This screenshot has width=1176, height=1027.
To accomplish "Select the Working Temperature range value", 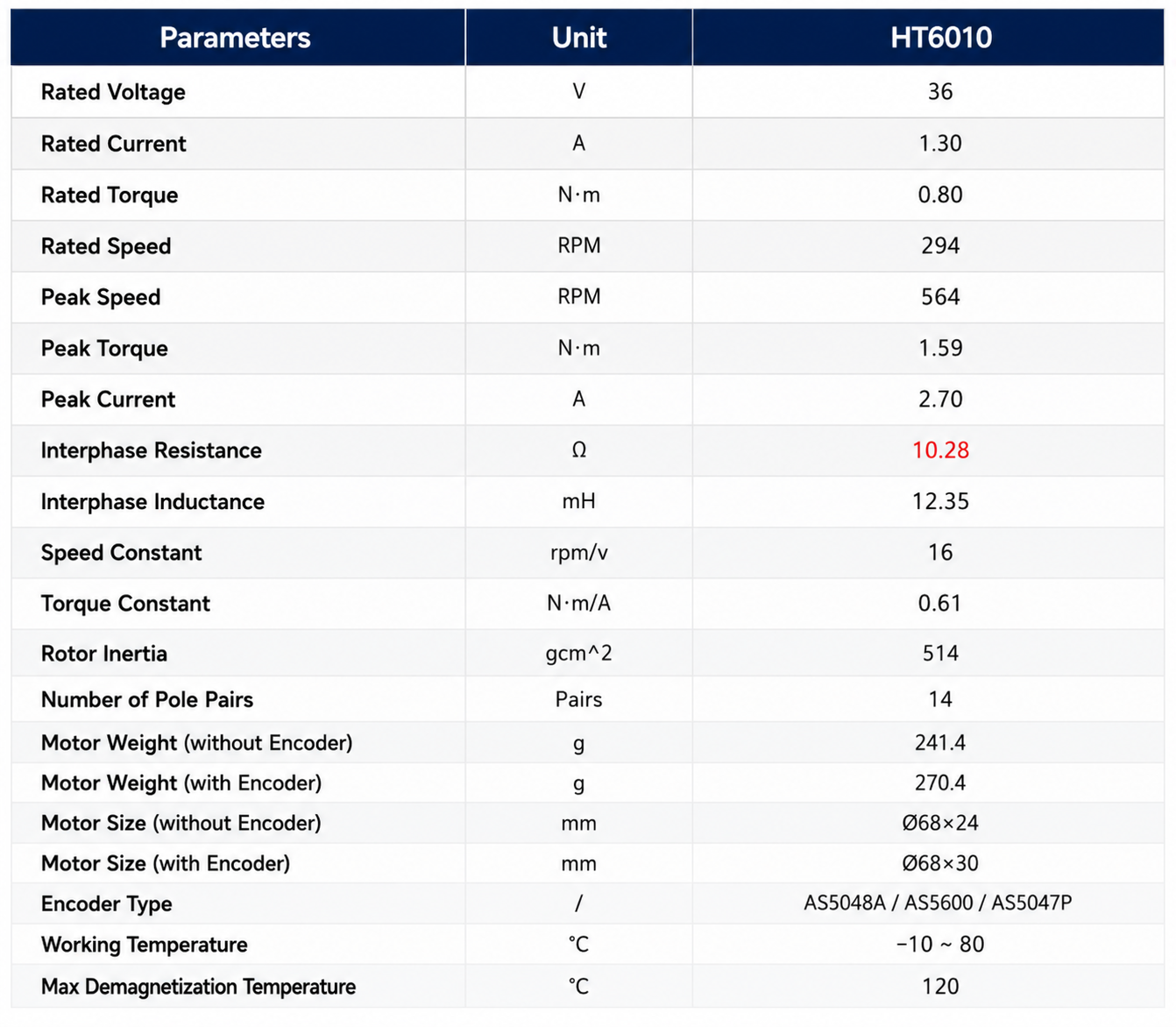I will [940, 945].
